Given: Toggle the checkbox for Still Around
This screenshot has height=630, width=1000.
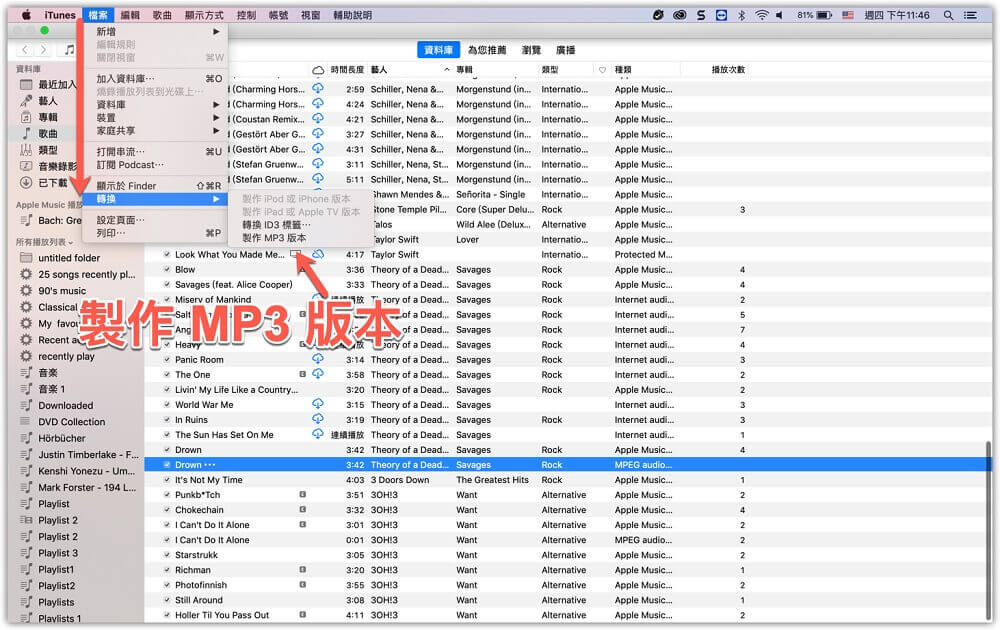Looking at the screenshot, I should (167, 600).
